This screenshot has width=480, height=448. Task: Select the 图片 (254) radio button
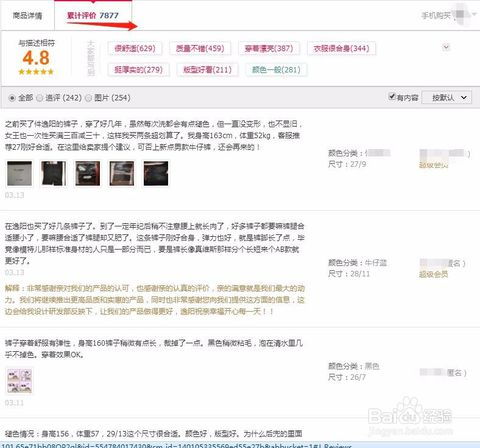pyautogui.click(x=88, y=98)
